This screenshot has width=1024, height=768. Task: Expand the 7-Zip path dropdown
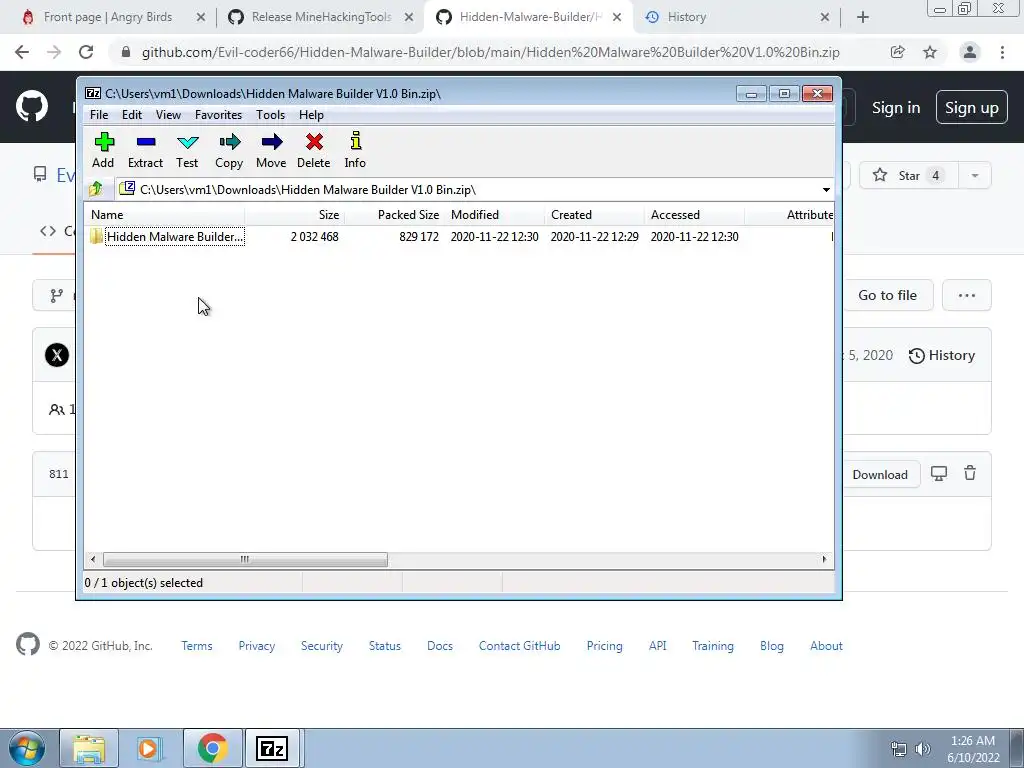(x=826, y=189)
